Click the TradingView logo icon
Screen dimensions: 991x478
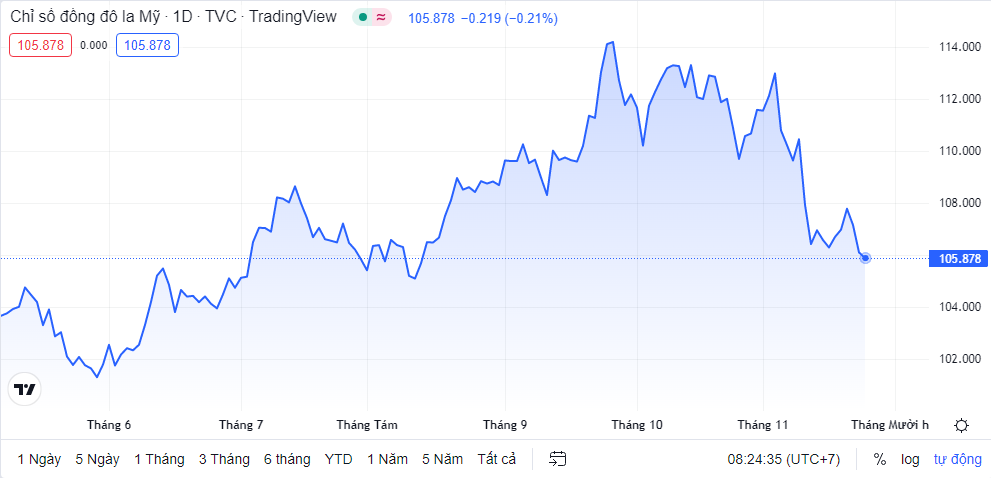click(x=25, y=389)
